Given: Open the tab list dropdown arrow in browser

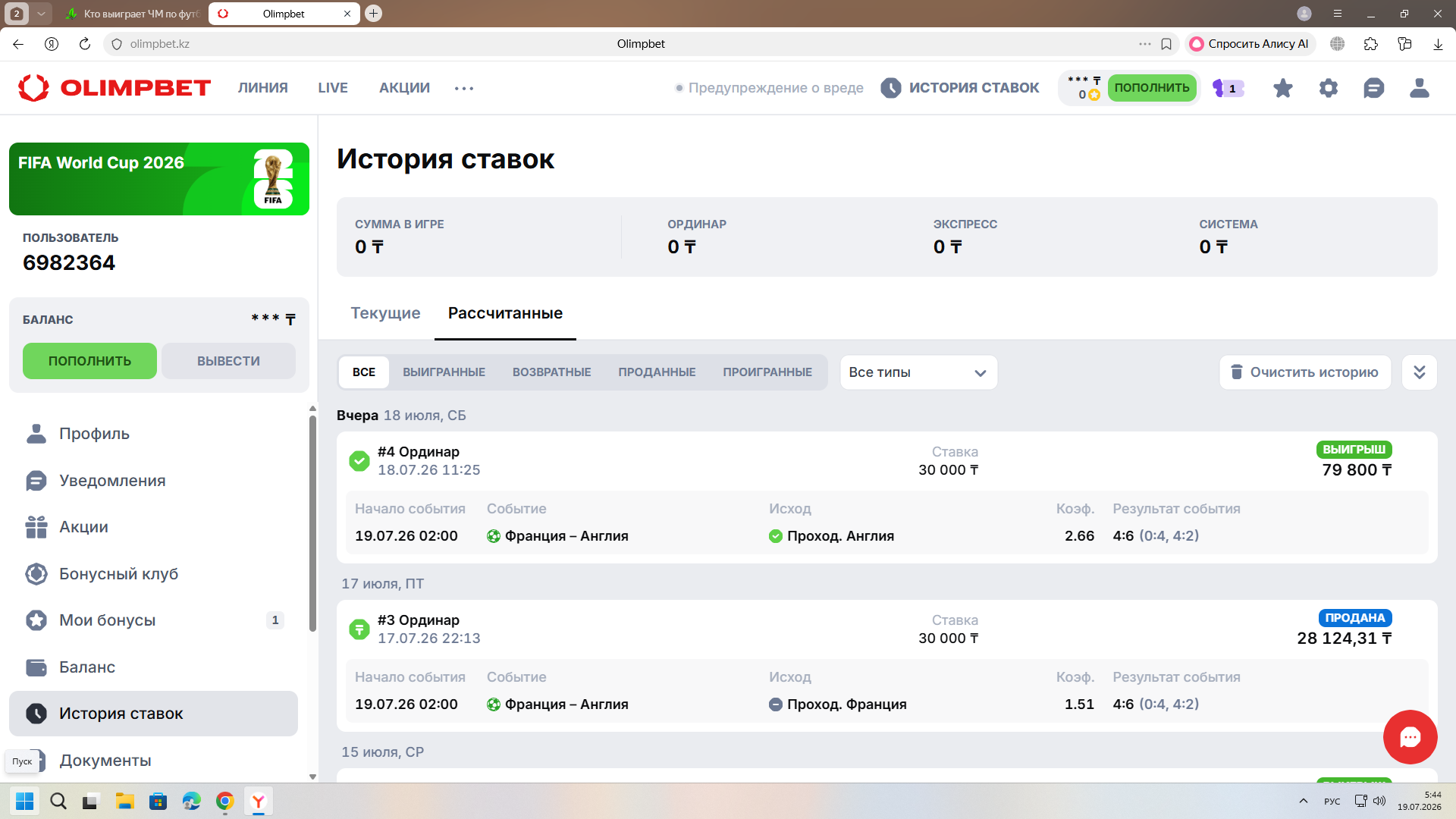Looking at the screenshot, I should point(42,14).
